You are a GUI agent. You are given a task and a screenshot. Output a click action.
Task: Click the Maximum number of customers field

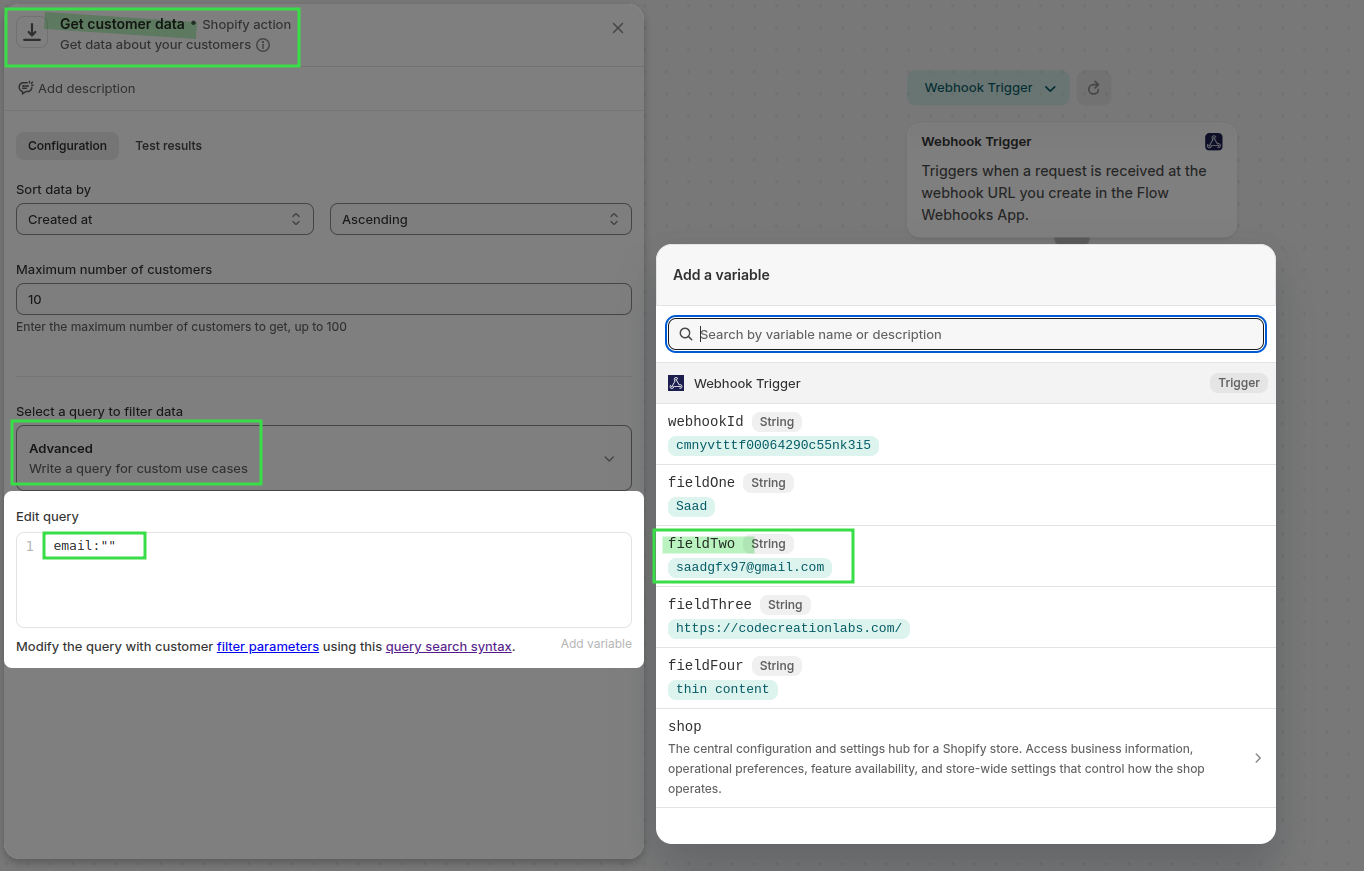[x=323, y=299]
